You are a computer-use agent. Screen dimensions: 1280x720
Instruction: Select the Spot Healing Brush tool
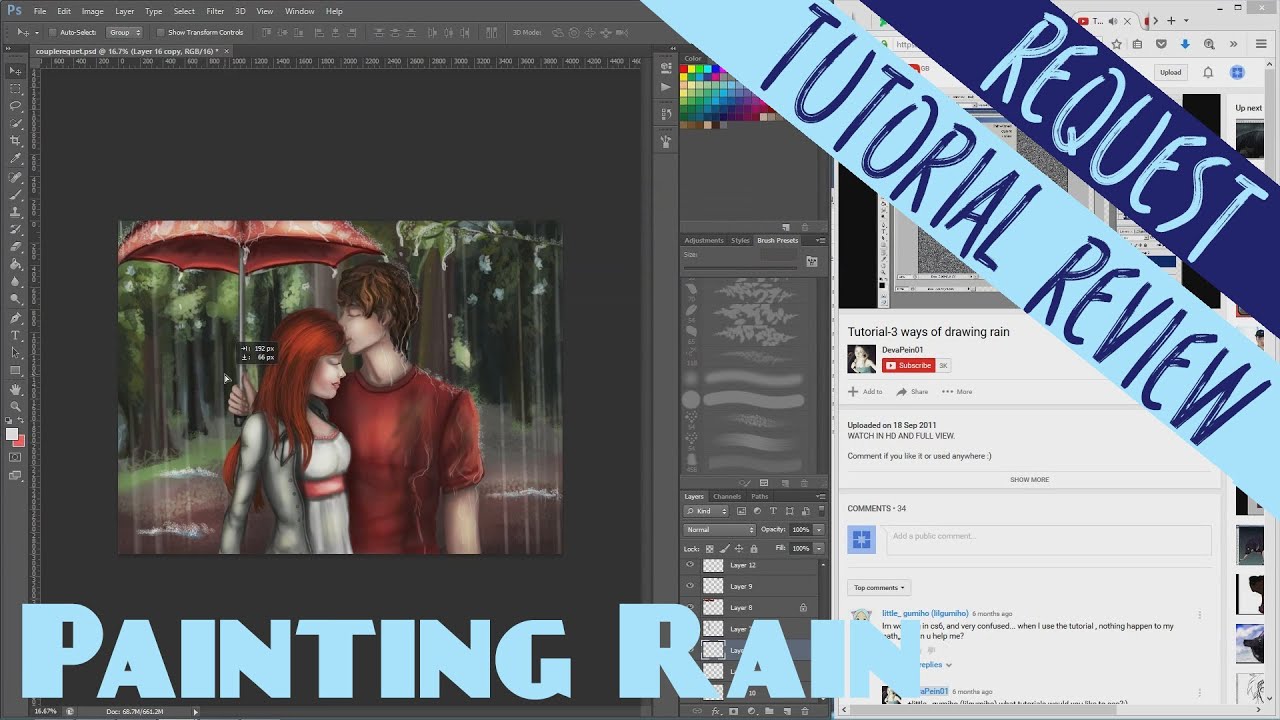tap(15, 177)
